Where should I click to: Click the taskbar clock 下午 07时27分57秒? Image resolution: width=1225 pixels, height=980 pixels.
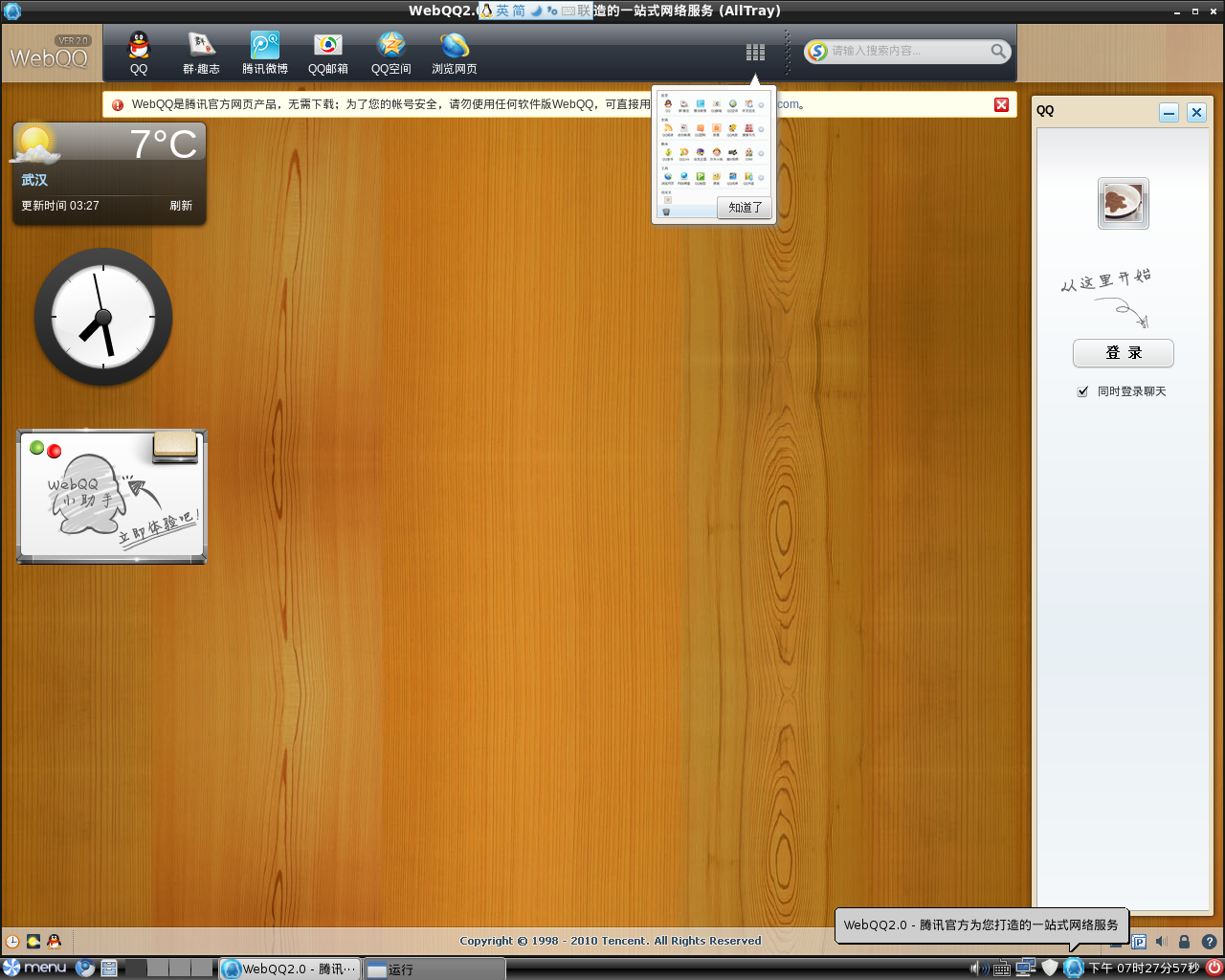[x=1144, y=969]
